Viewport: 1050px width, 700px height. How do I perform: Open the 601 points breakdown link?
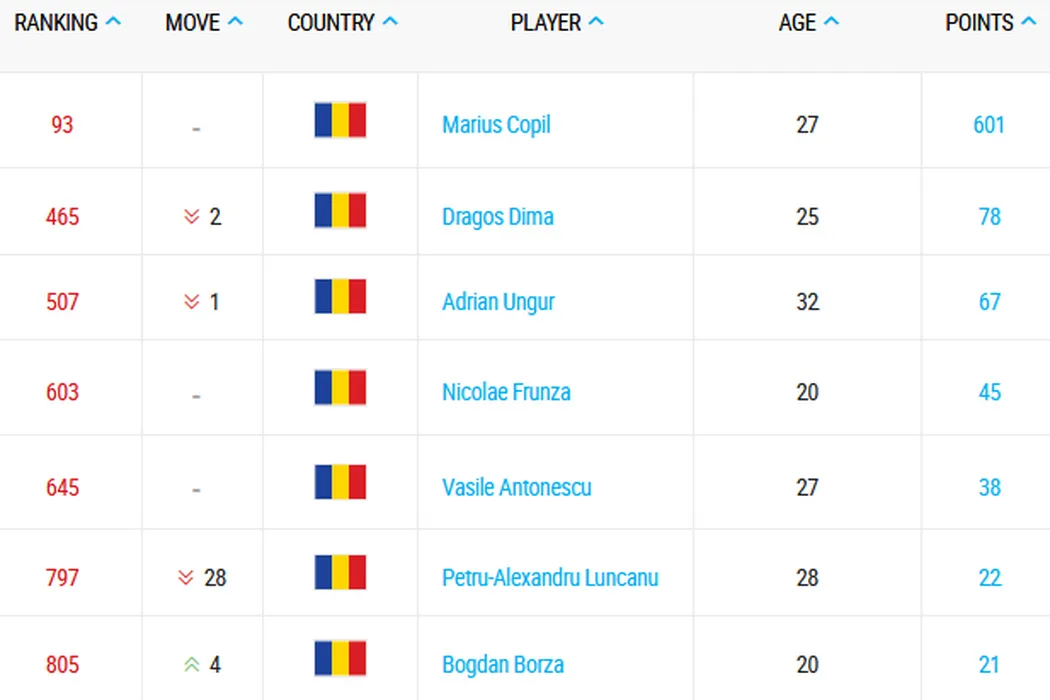(x=989, y=125)
